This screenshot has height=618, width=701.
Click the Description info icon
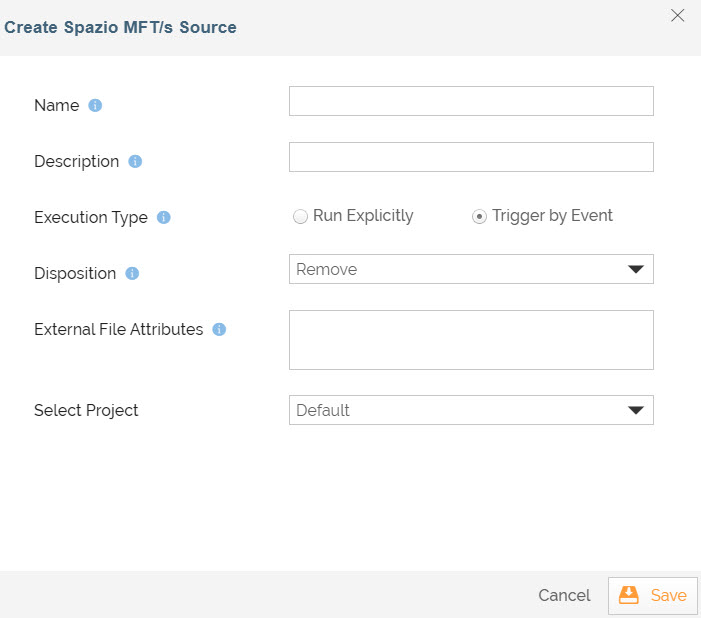pos(135,161)
